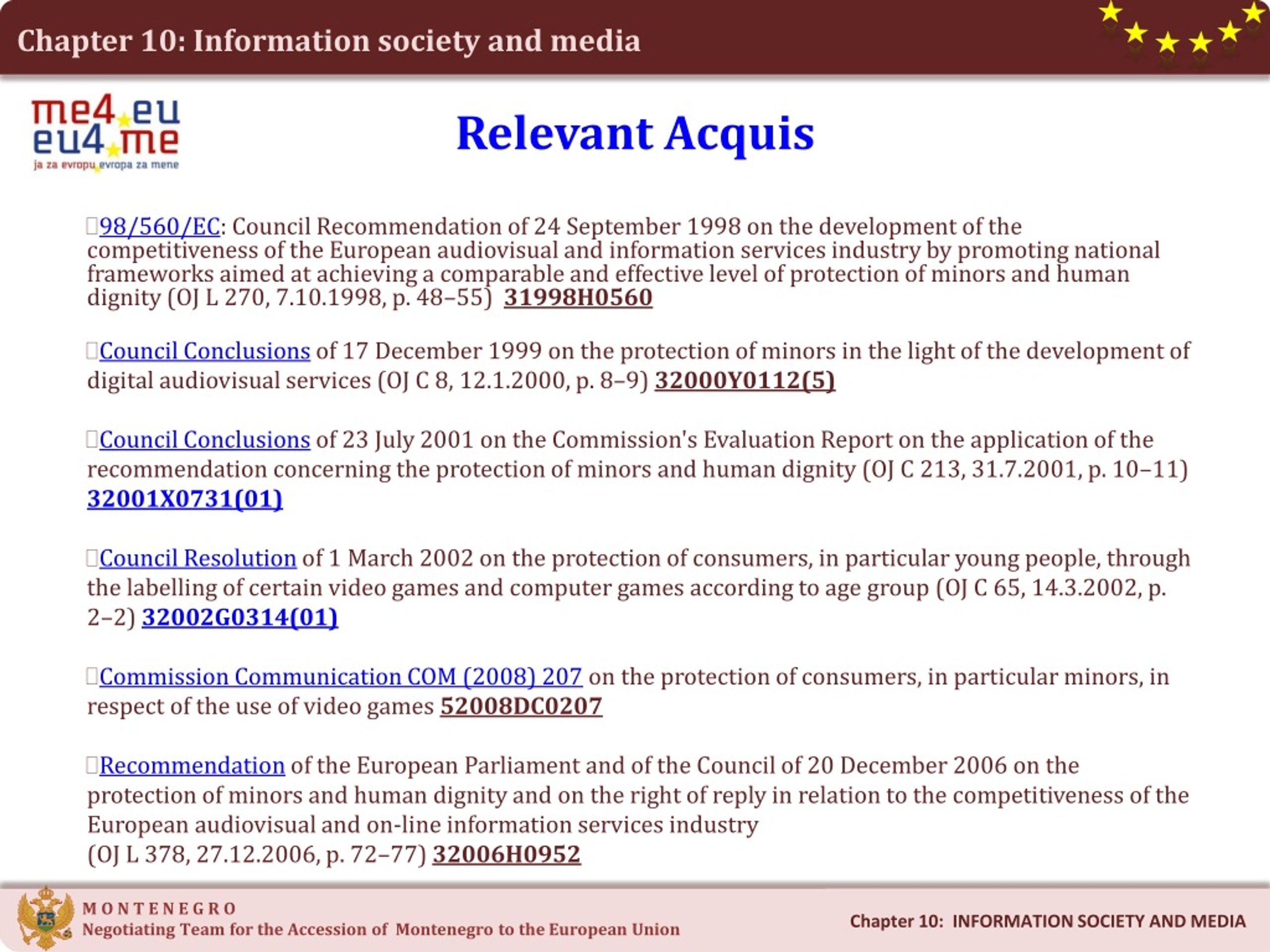Click the header 'Chapter 10: Information society and media'

[329, 41]
